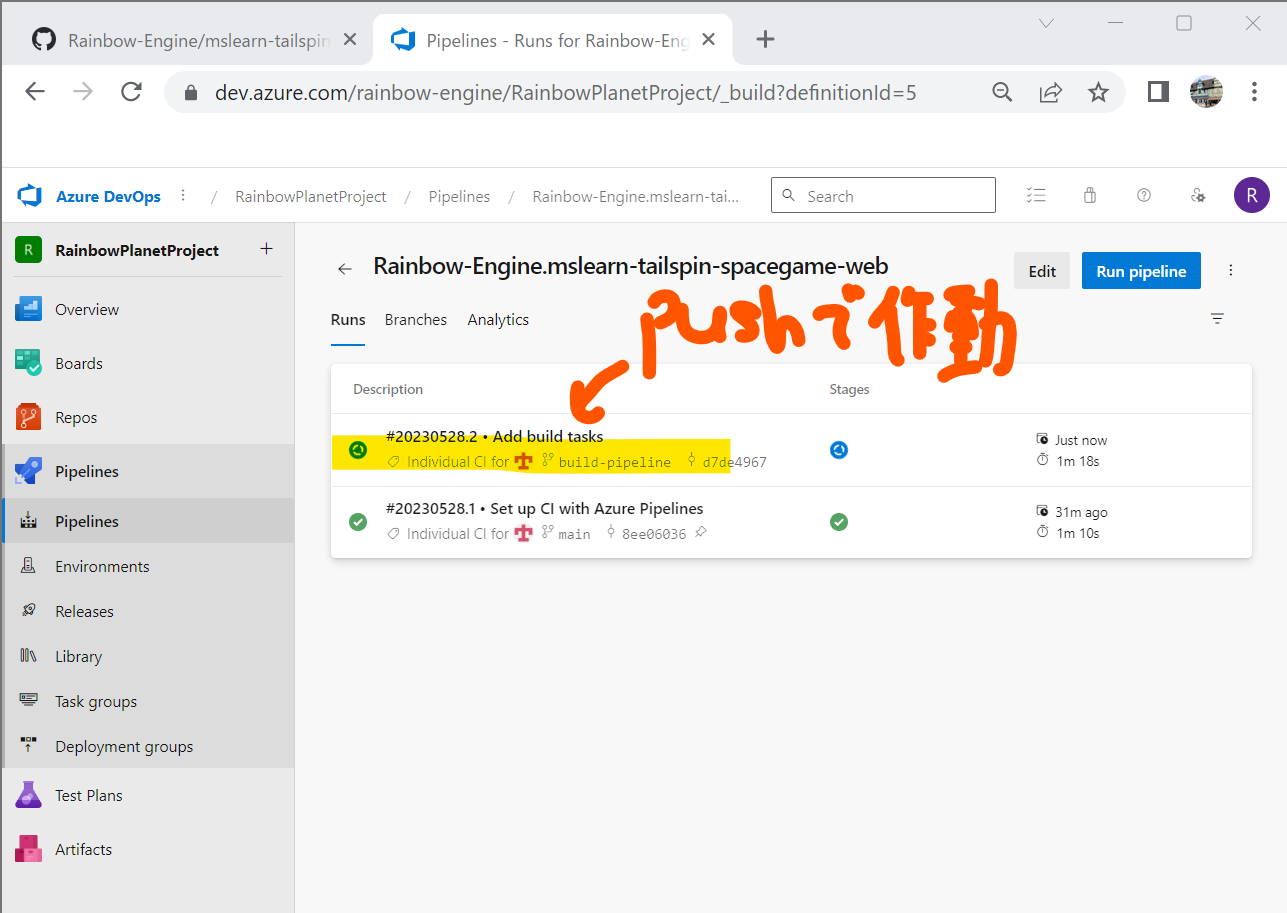The height and width of the screenshot is (913, 1287).
Task: Open the Chrome three-dot menu
Action: click(1254, 93)
